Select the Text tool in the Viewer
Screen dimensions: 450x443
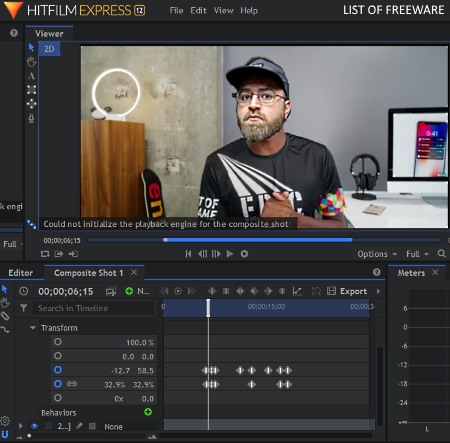31,76
